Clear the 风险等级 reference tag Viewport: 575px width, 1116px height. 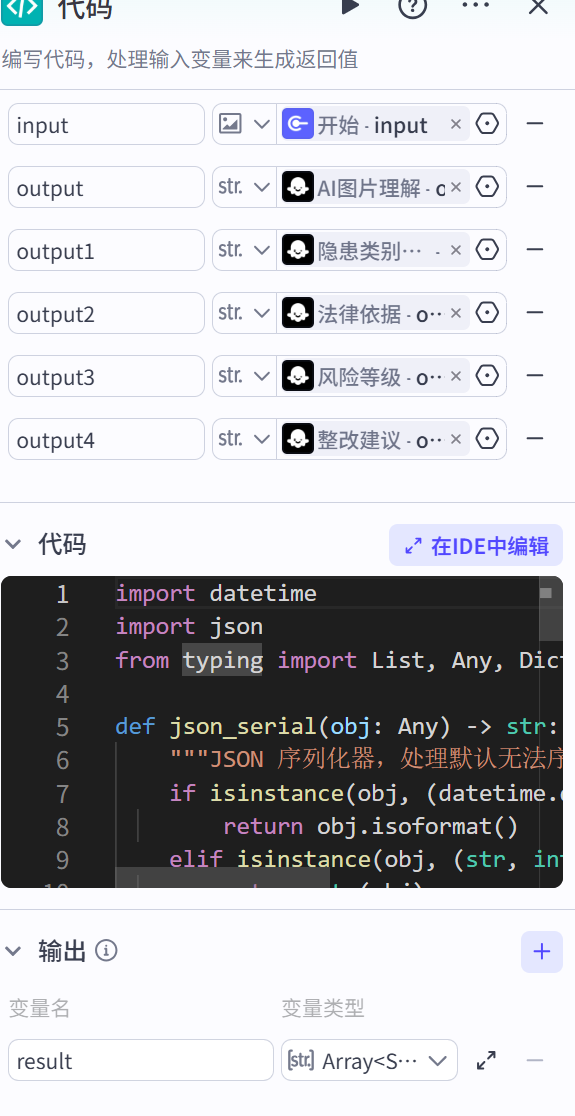(x=456, y=376)
